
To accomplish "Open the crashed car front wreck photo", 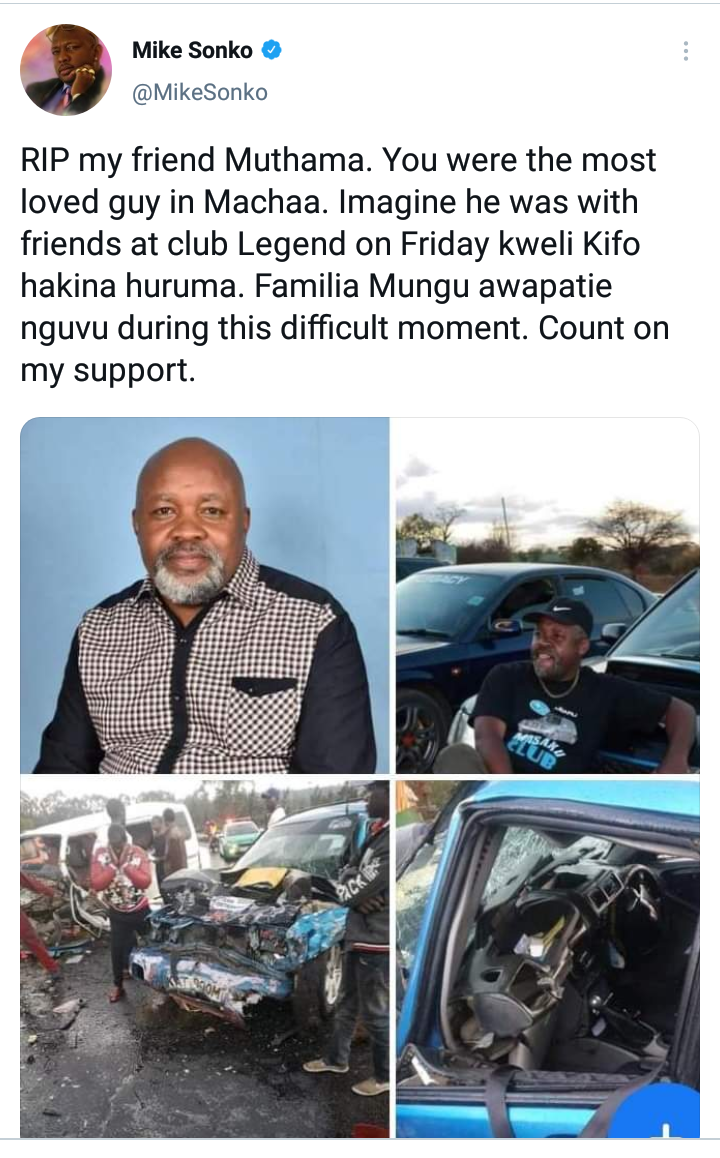I will (x=205, y=959).
